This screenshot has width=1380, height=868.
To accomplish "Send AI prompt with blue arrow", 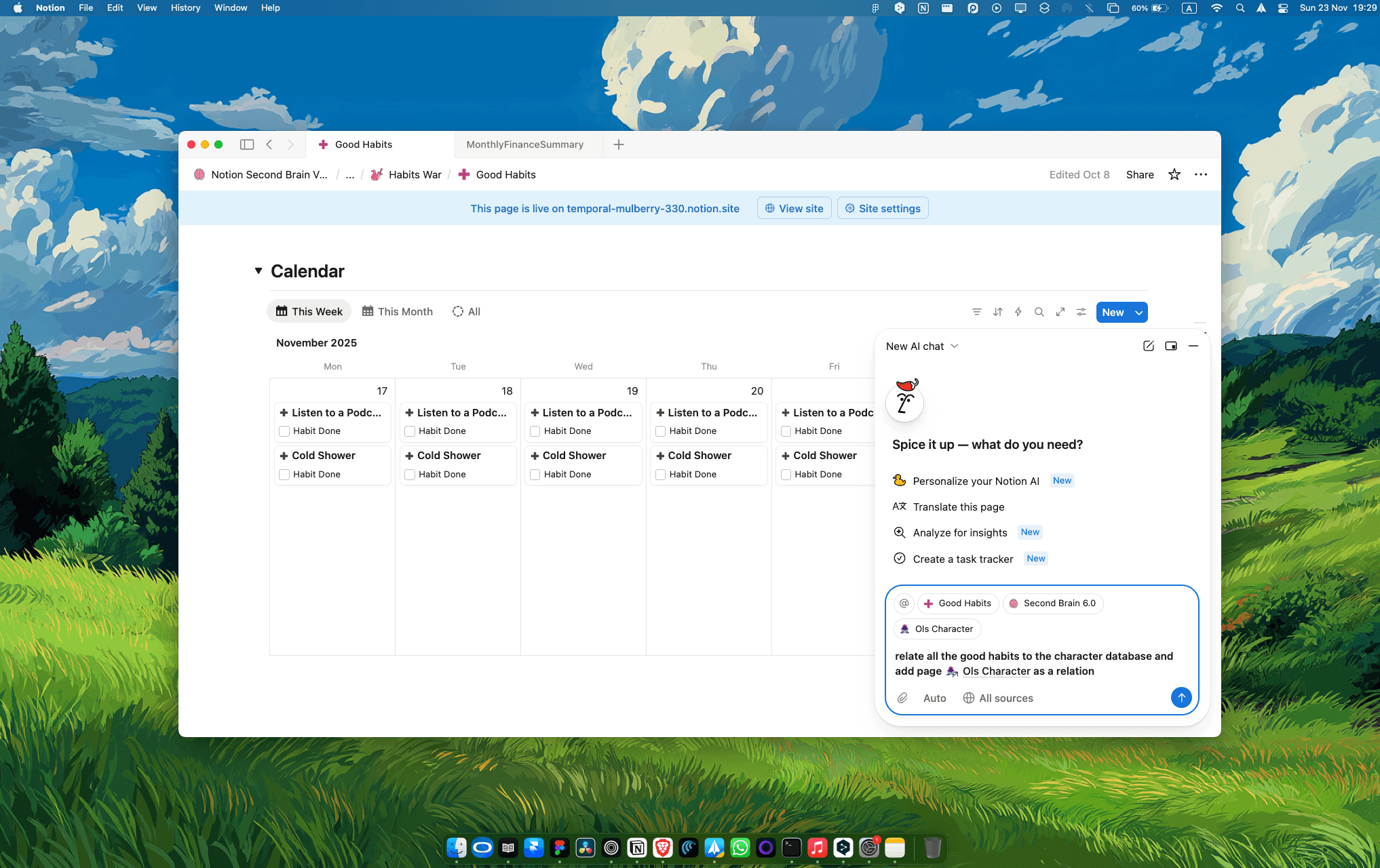I will point(1181,697).
